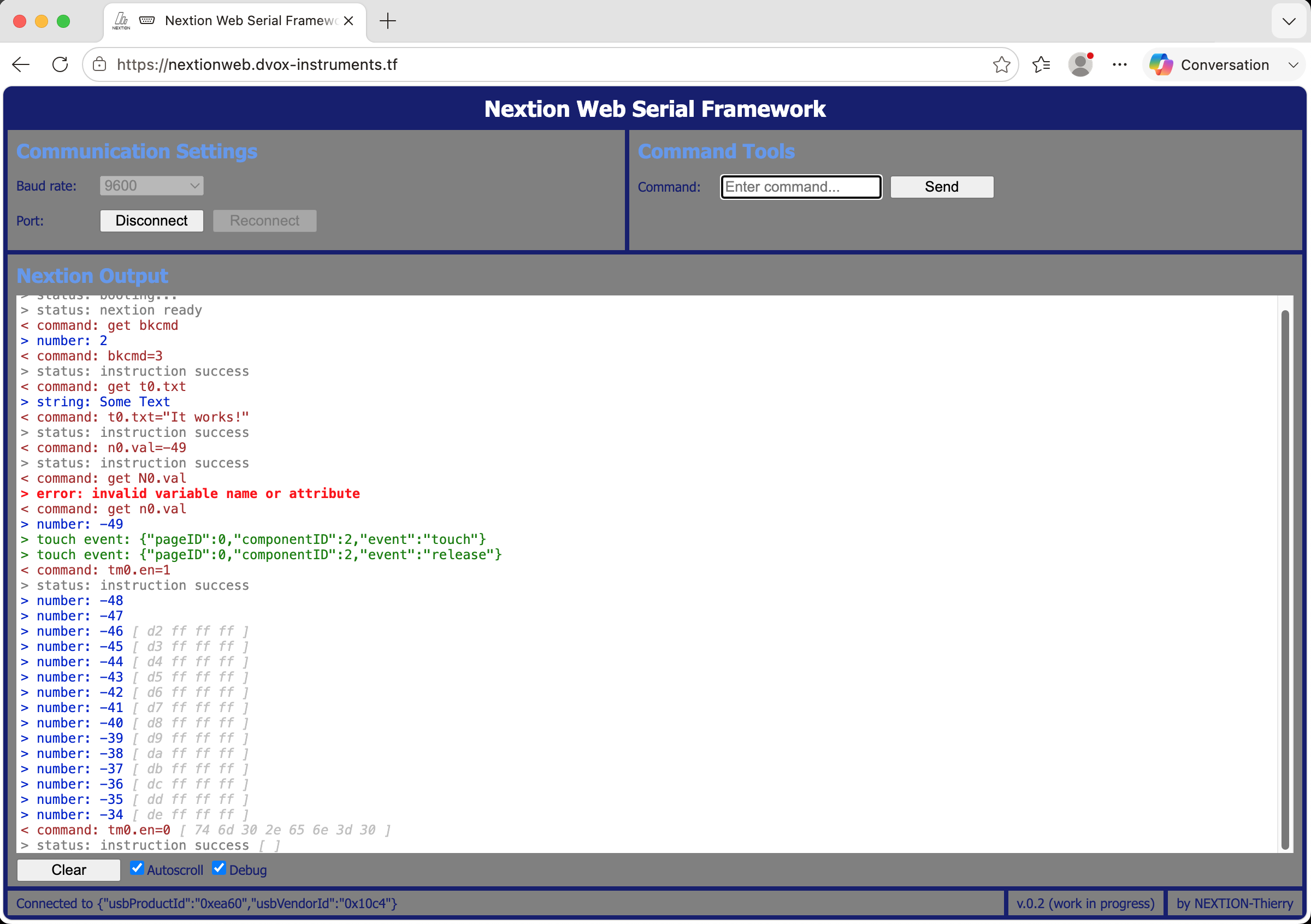This screenshot has height=924, width=1311.
Task: Click the Command Tools heading
Action: tap(716, 151)
